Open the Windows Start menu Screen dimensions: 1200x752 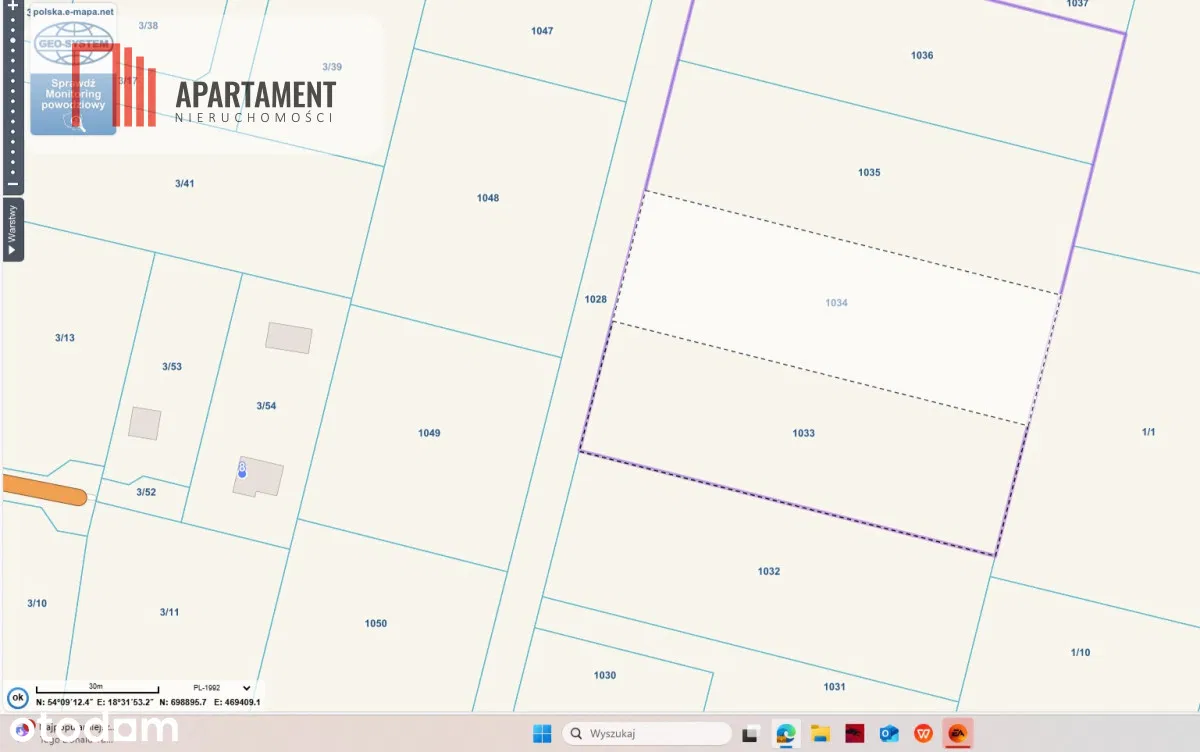coord(541,734)
